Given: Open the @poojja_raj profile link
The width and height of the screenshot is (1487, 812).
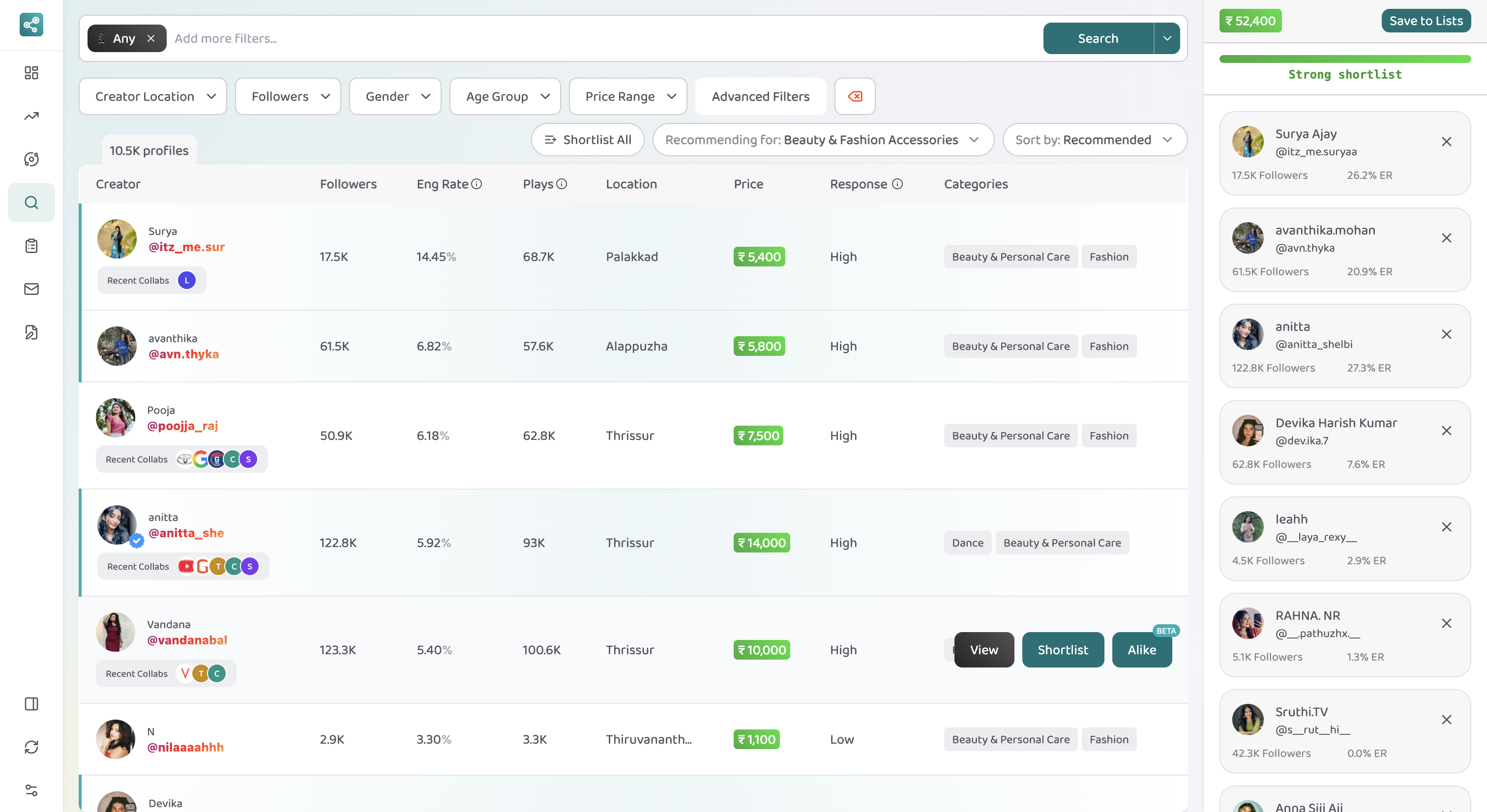Looking at the screenshot, I should [182, 426].
